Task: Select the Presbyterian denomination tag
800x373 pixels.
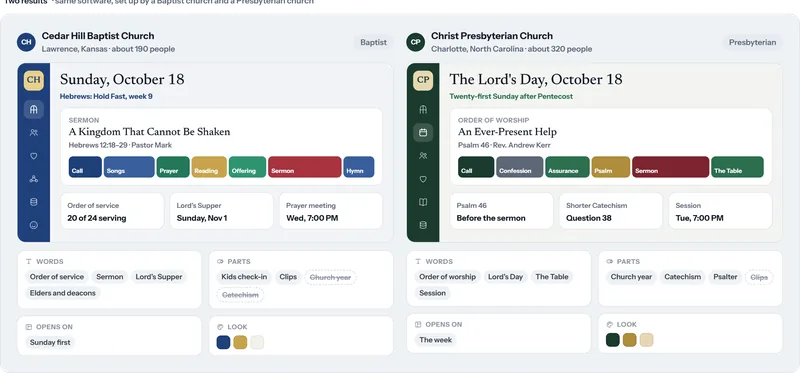Action: [x=753, y=42]
